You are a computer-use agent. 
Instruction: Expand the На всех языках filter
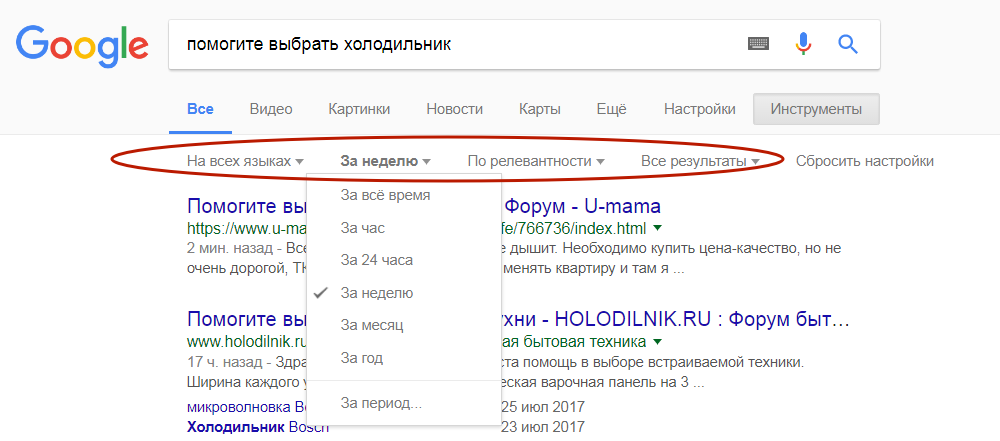pos(245,161)
